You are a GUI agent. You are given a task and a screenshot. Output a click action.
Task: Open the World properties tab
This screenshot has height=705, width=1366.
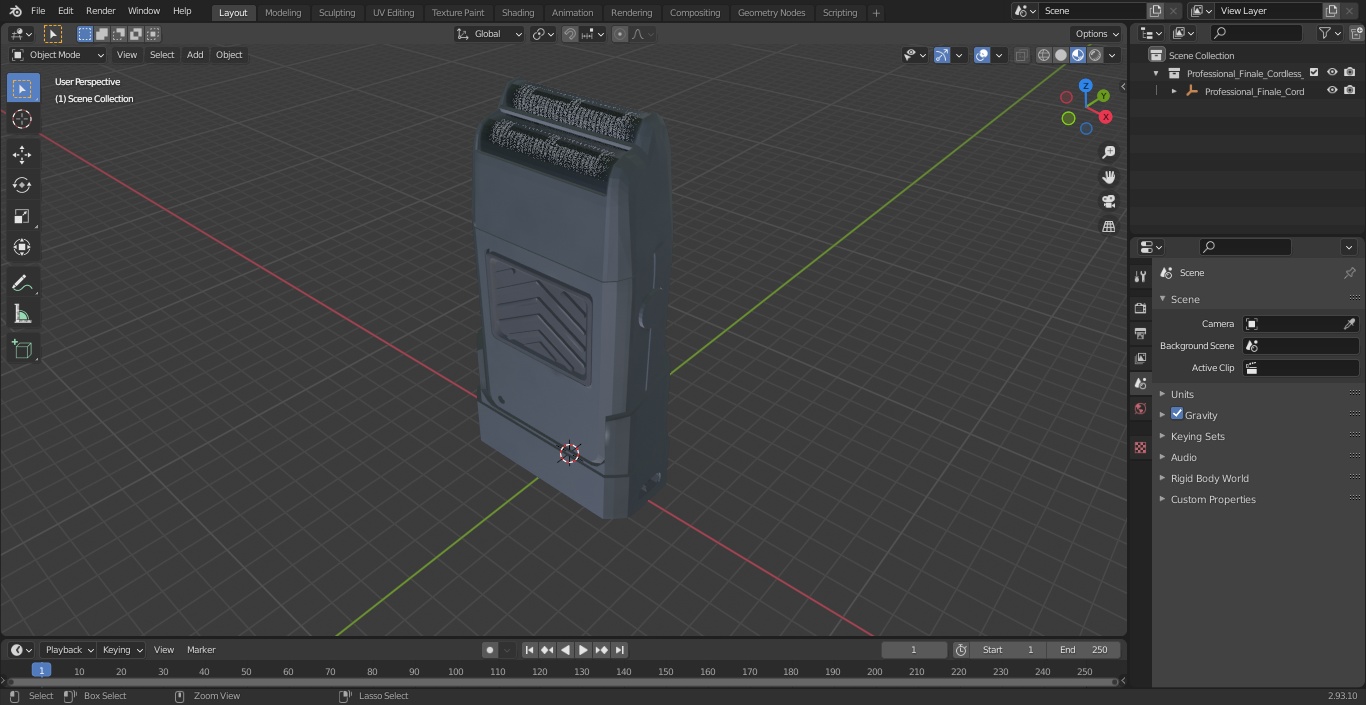(x=1140, y=408)
